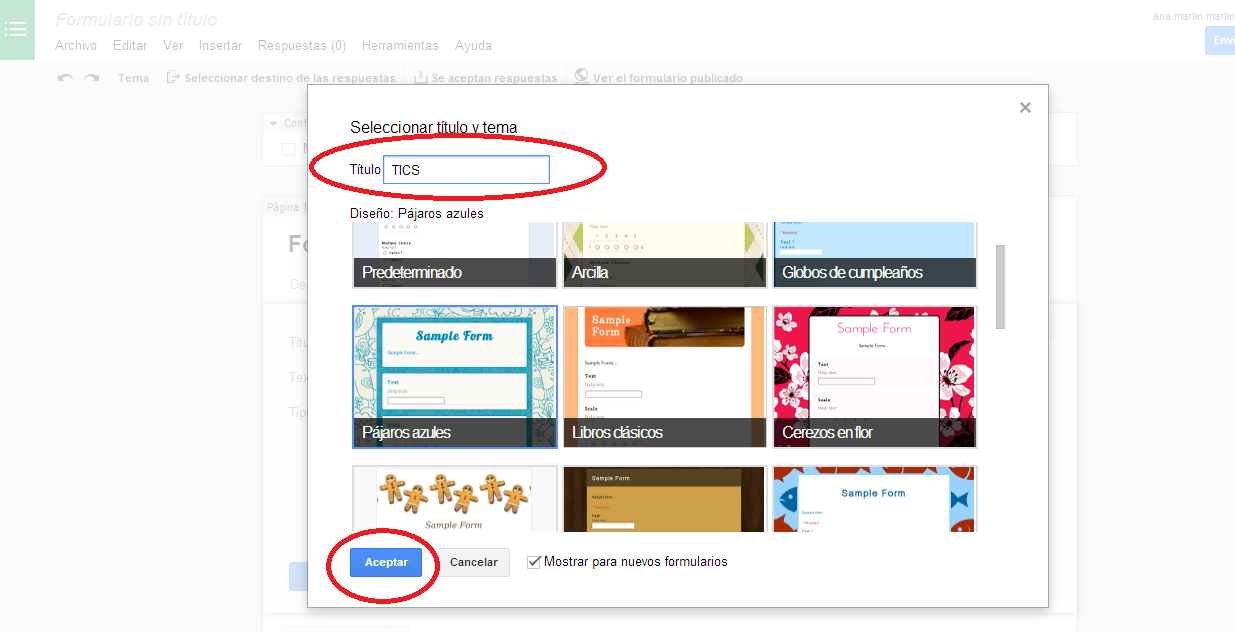This screenshot has height=632, width=1235.
Task: Close the theme dialog with X
Action: click(1025, 108)
